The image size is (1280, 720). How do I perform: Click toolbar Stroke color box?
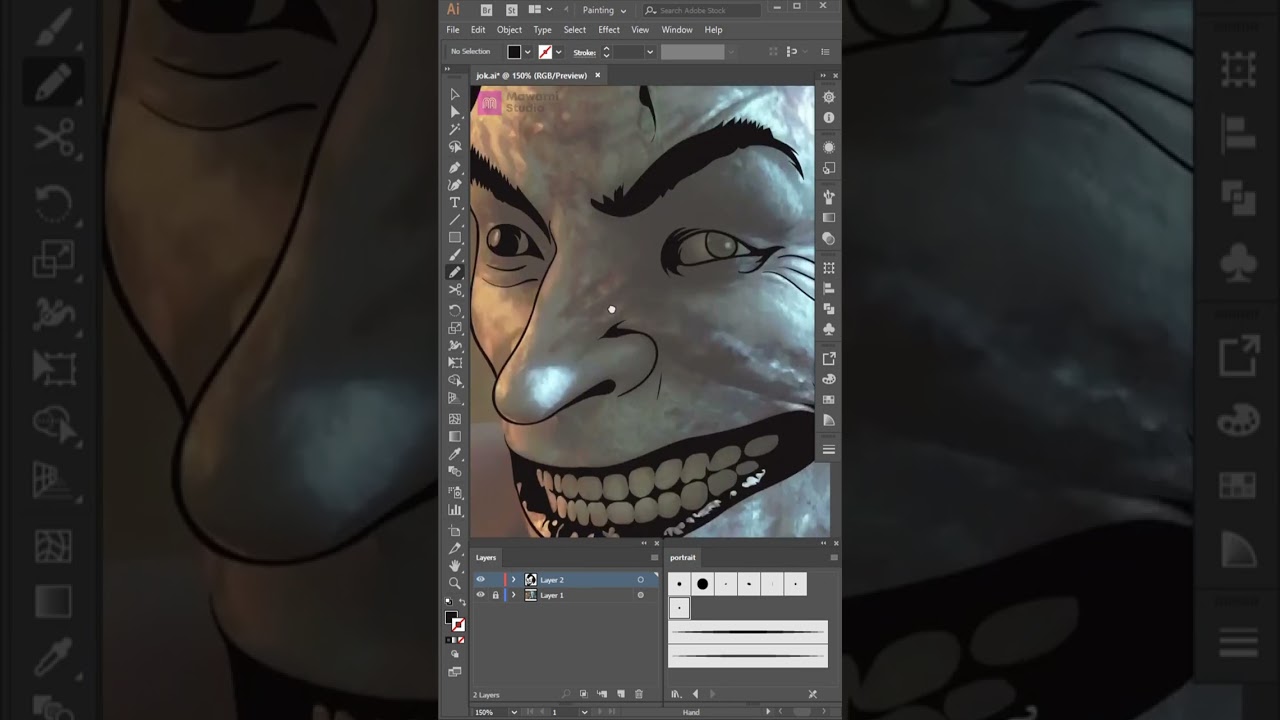tap(458, 625)
